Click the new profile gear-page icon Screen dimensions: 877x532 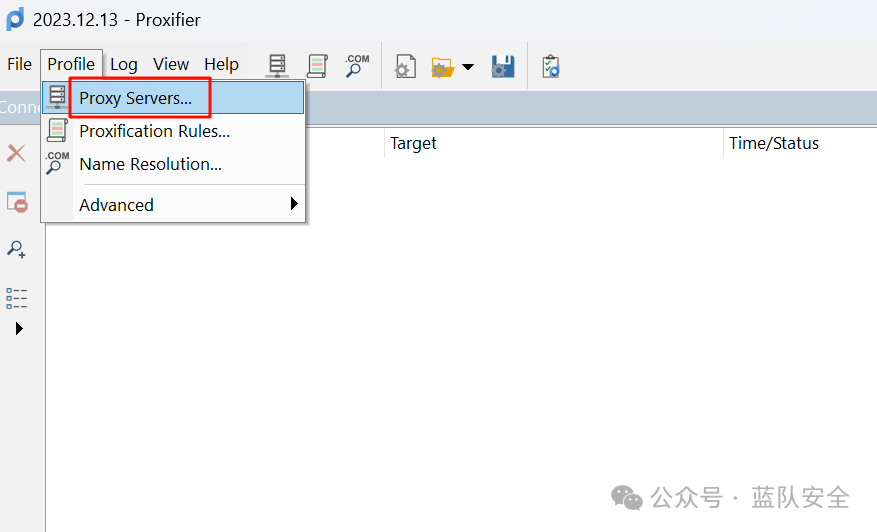[405, 67]
